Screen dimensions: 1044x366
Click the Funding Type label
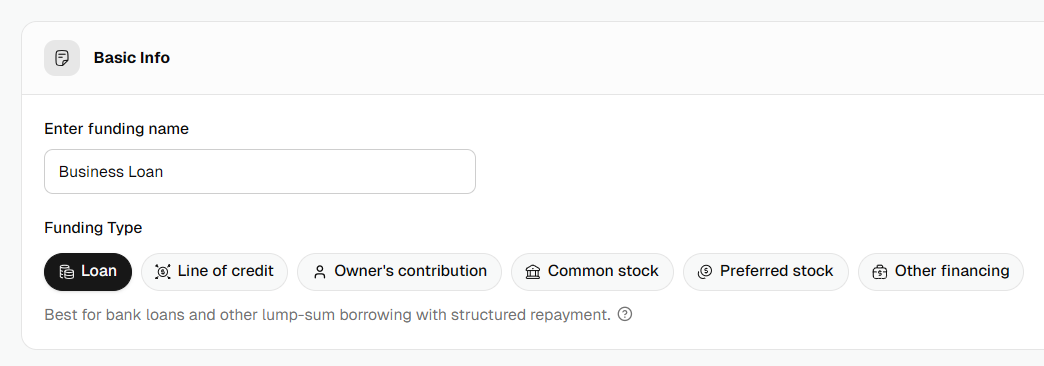(x=93, y=228)
